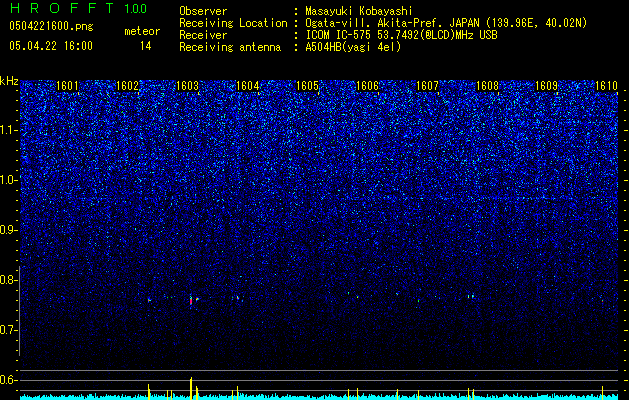Select the observer name Masayuki Kobayashi
Image resolution: width=629 pixels, height=400 pixels.
coord(359,12)
